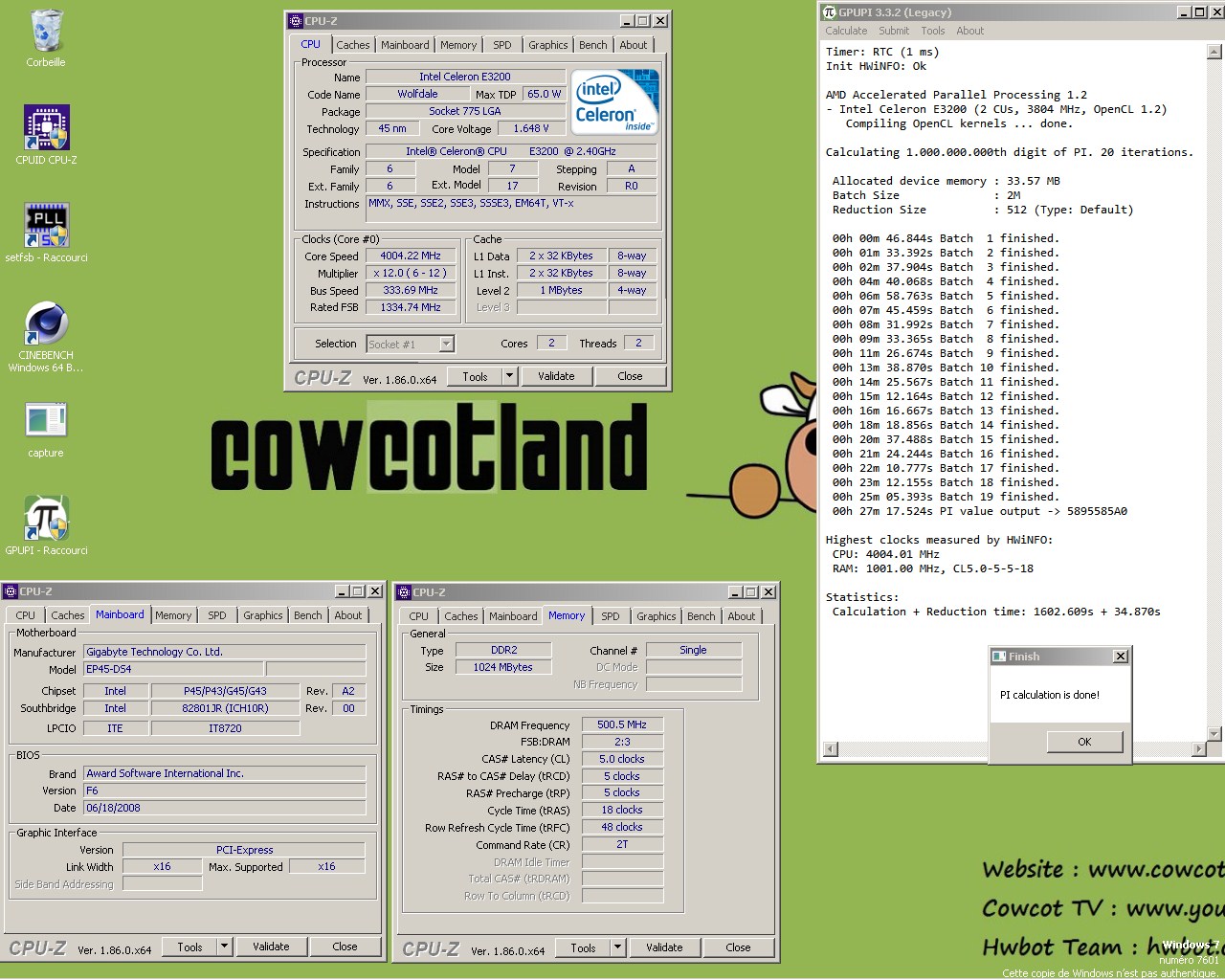Open About menu in GPUPI
1225x980 pixels.
click(970, 31)
